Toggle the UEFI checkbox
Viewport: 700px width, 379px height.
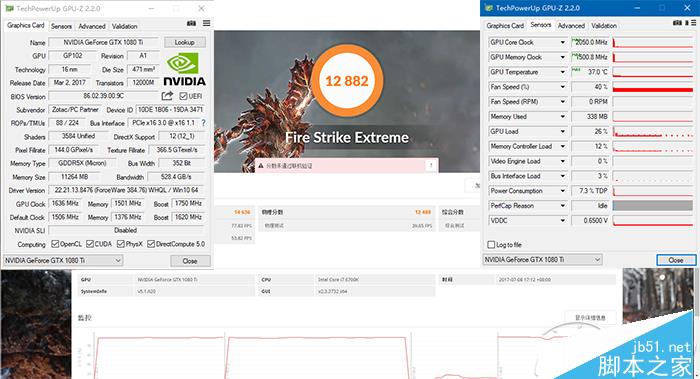183,96
